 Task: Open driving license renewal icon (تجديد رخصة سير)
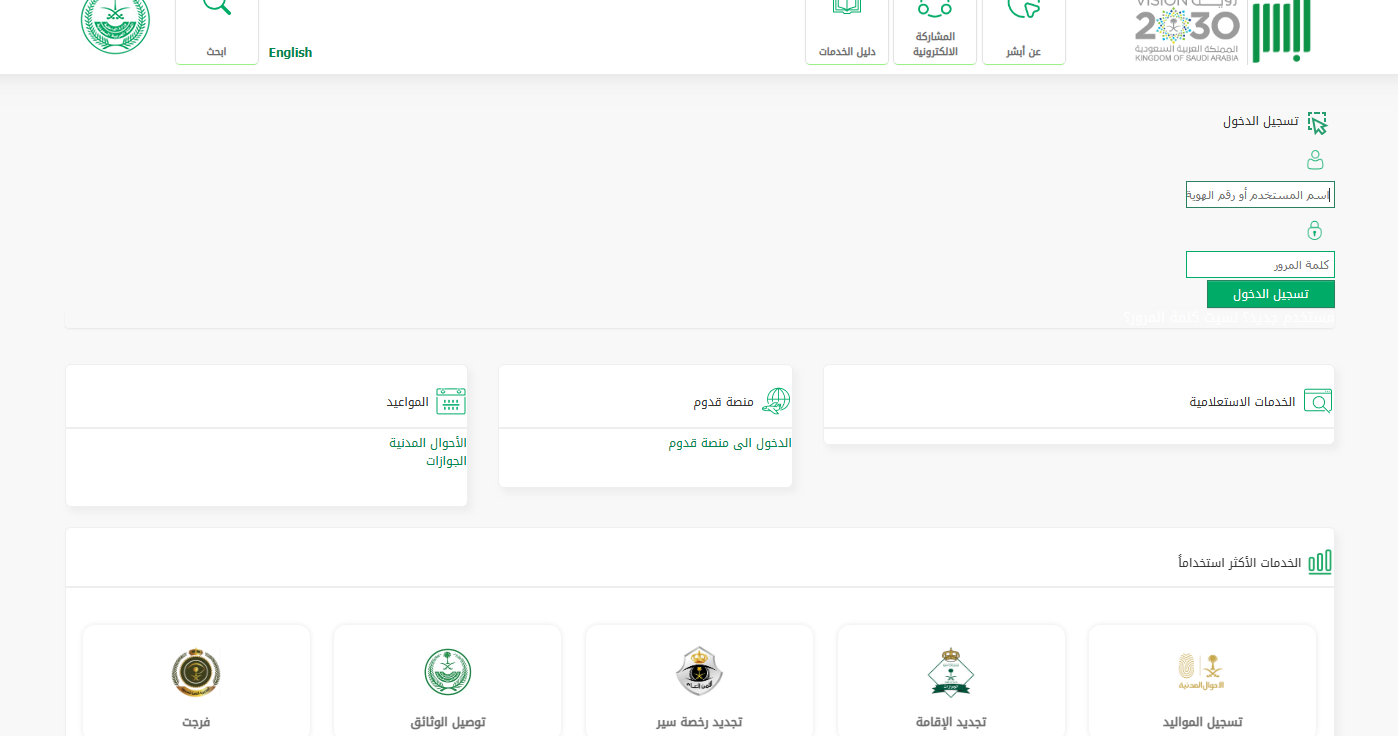point(698,672)
